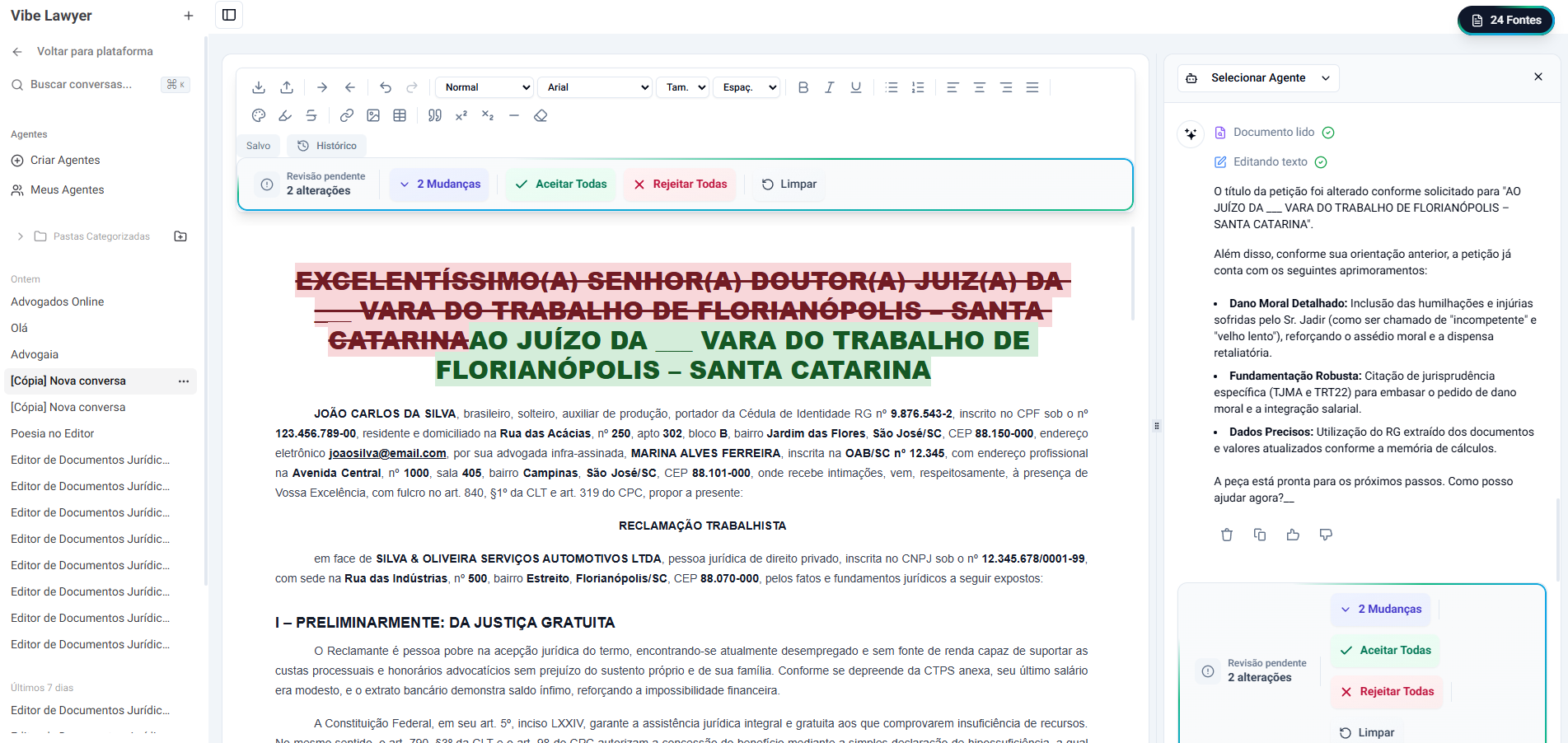The width and height of the screenshot is (1568, 743).
Task: Open the Normal paragraph style dropdown
Action: tap(484, 87)
